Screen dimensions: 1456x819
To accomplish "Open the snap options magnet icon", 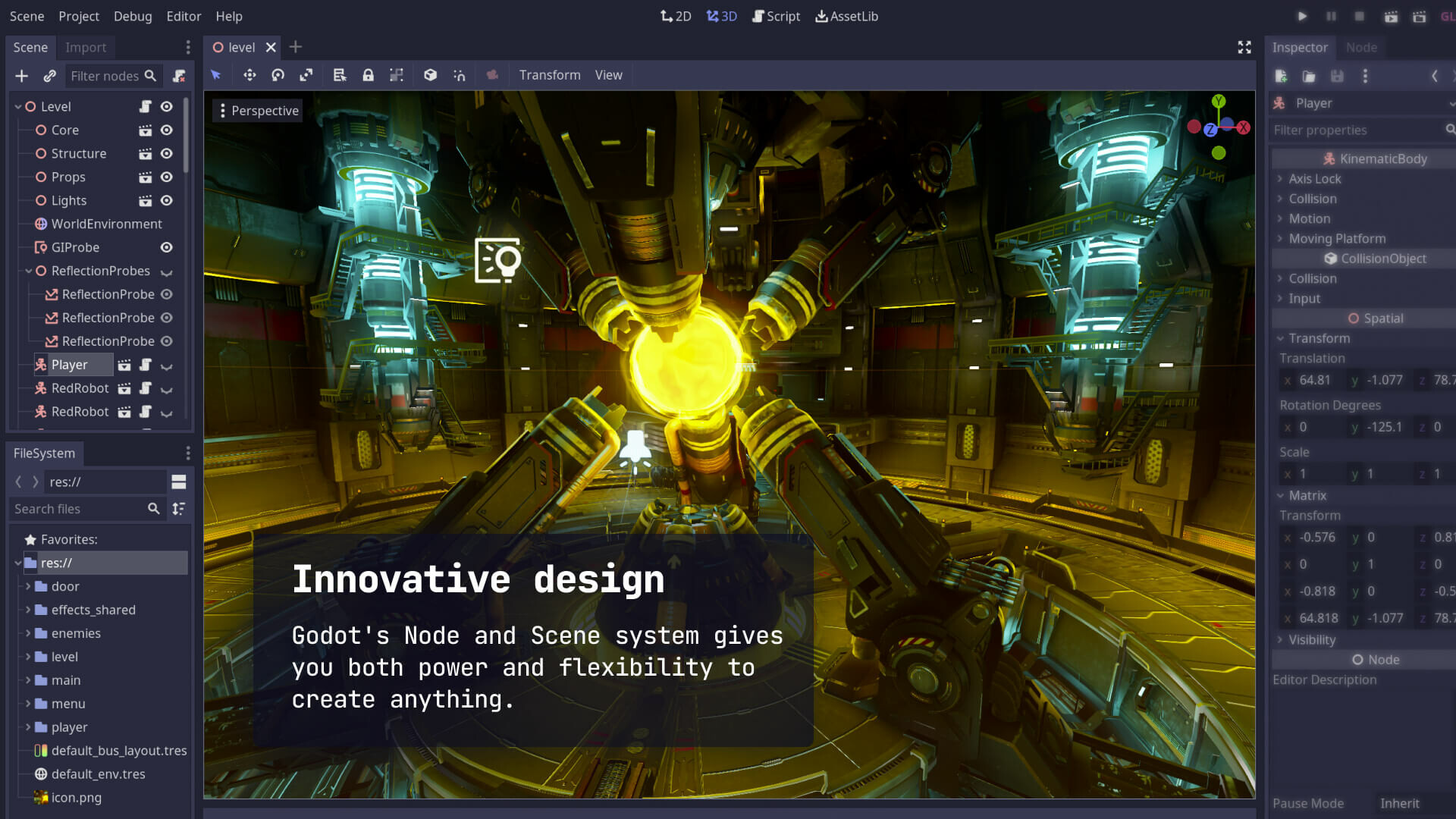I will 460,75.
